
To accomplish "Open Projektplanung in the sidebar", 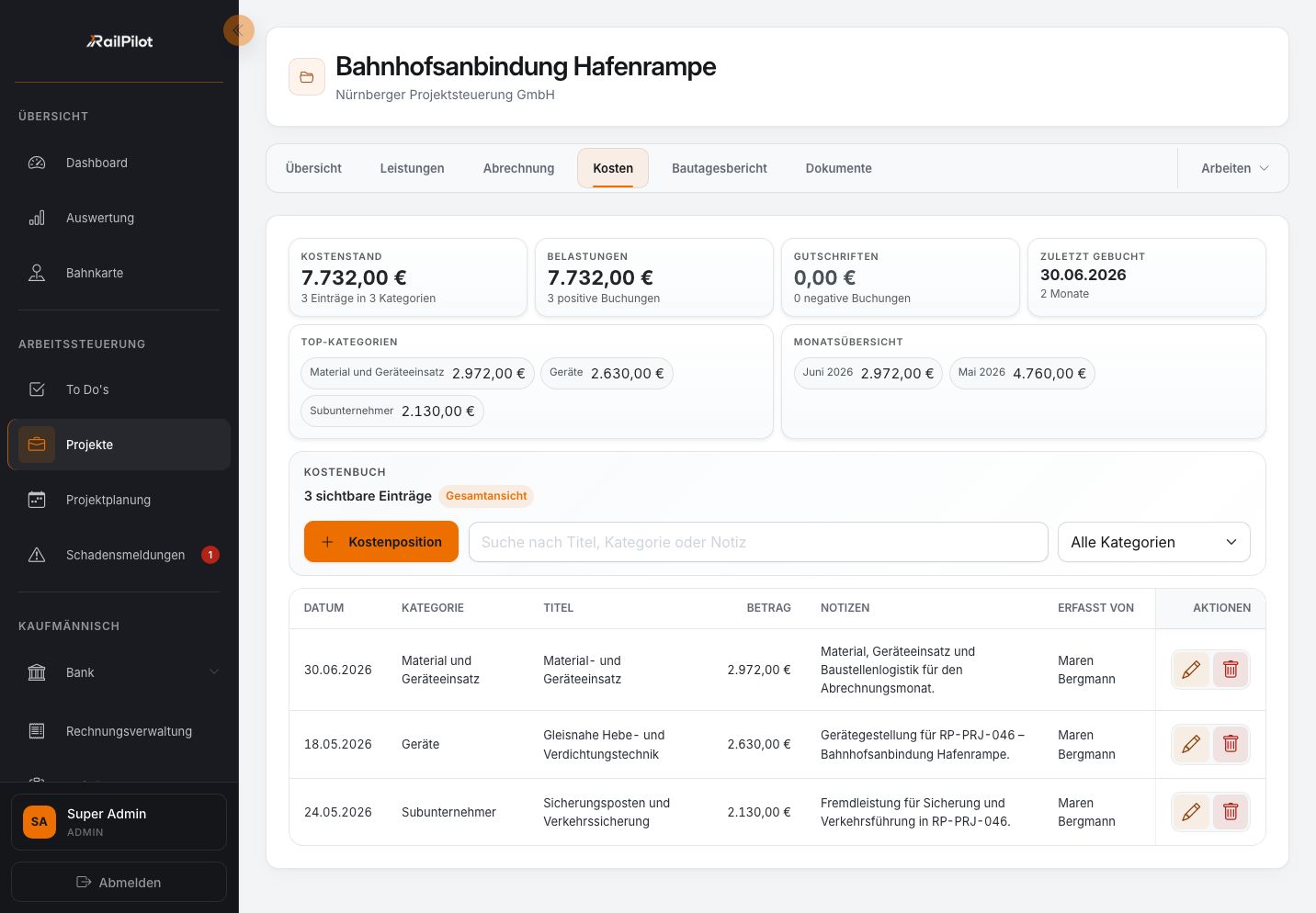I will [x=119, y=500].
